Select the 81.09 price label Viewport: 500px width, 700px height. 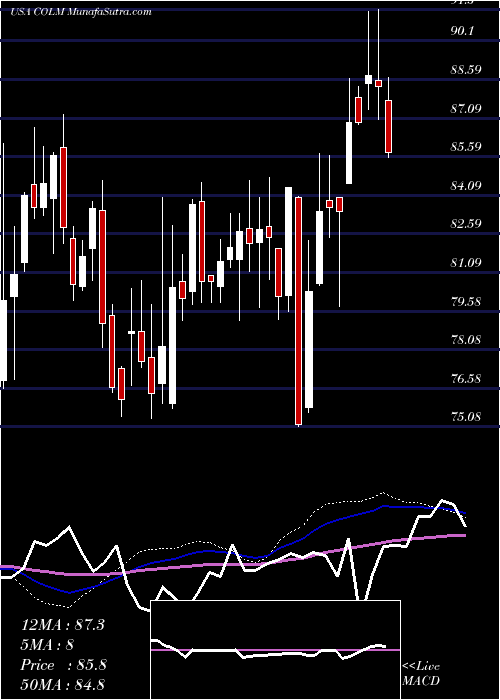[466, 262]
